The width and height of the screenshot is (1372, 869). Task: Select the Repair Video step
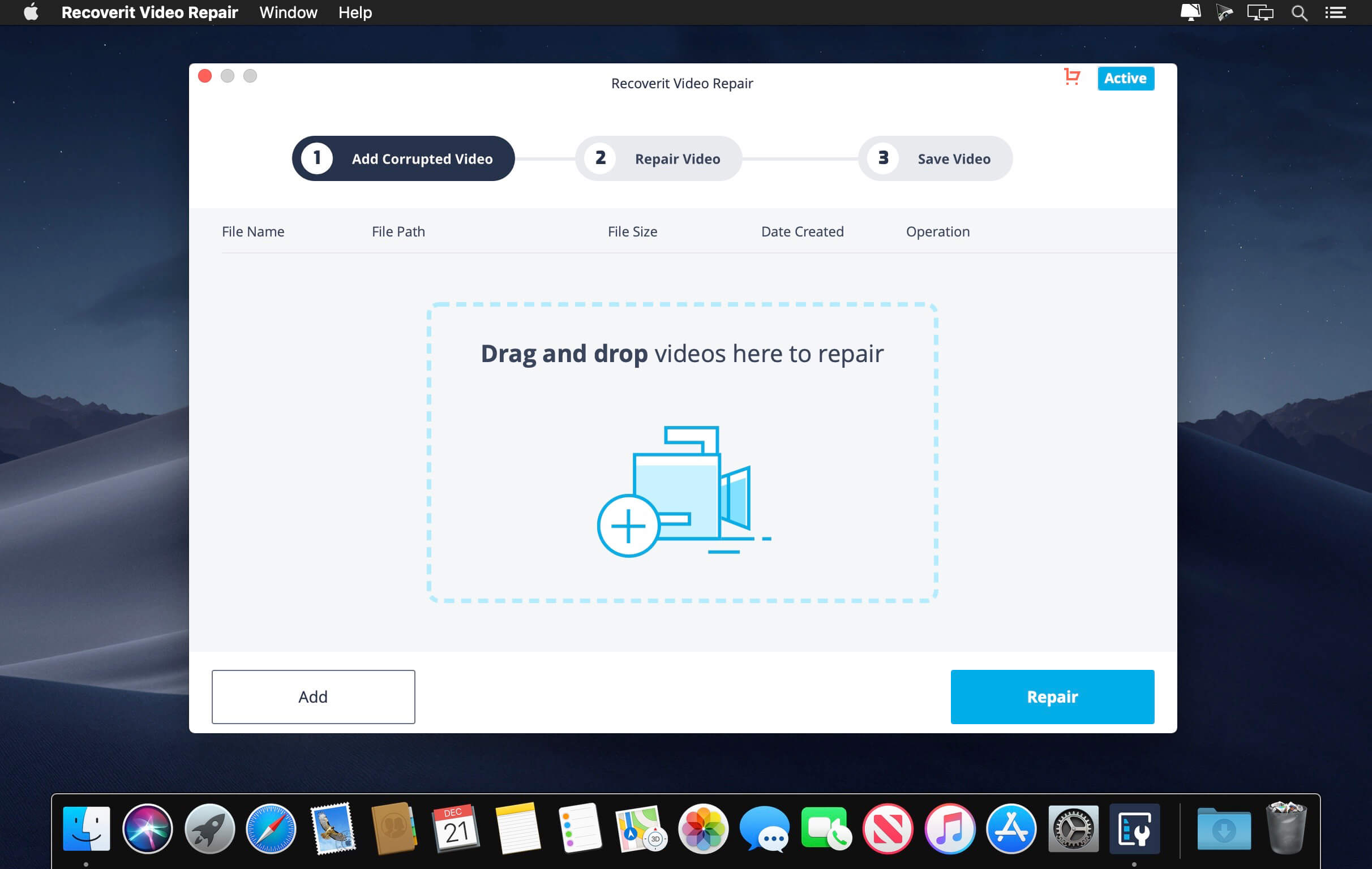point(658,158)
